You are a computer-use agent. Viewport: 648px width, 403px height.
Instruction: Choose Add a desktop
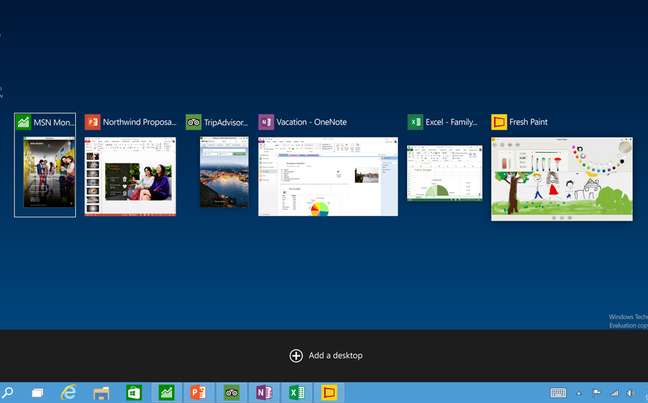coord(326,355)
